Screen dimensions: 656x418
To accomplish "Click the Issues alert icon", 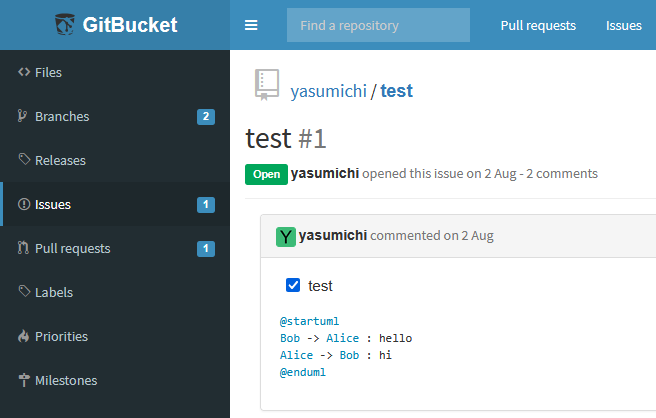I will coord(24,204).
